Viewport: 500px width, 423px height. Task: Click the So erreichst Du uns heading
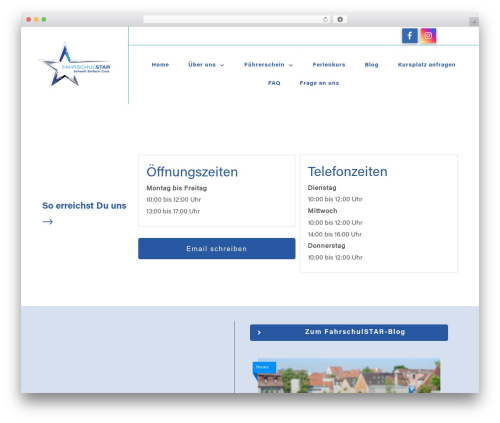(84, 206)
